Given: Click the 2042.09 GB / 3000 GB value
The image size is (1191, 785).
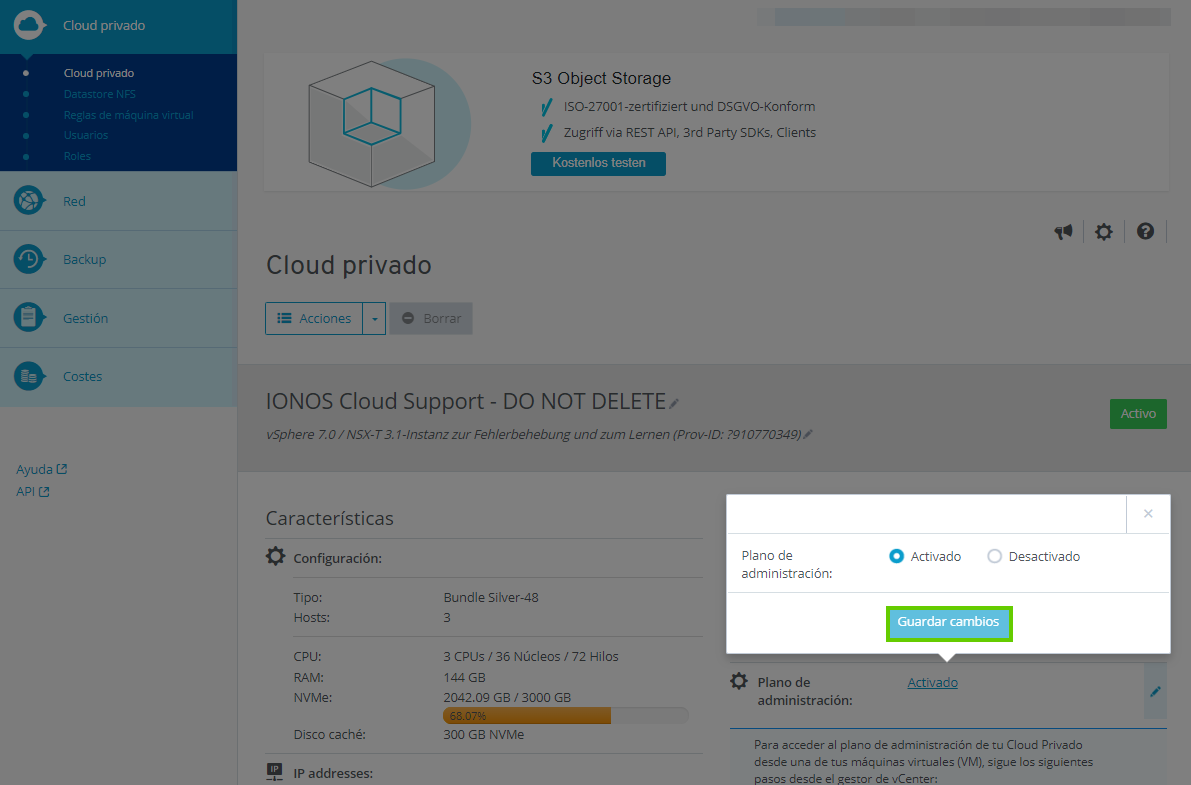Looking at the screenshot, I should click(x=507, y=698).
